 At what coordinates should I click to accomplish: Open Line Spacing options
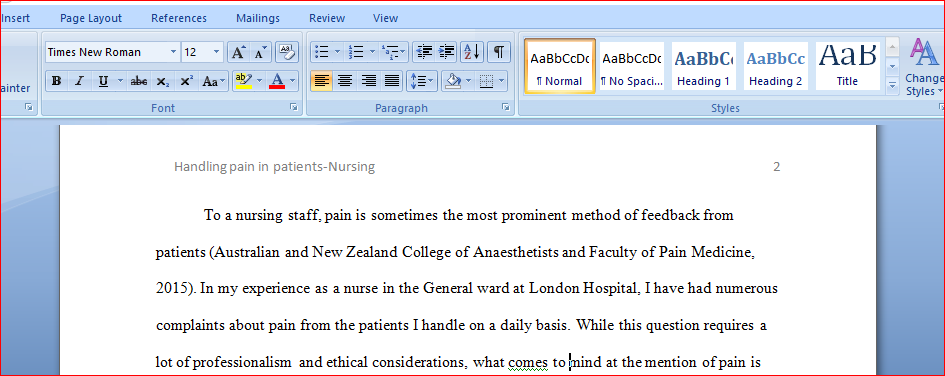click(422, 81)
